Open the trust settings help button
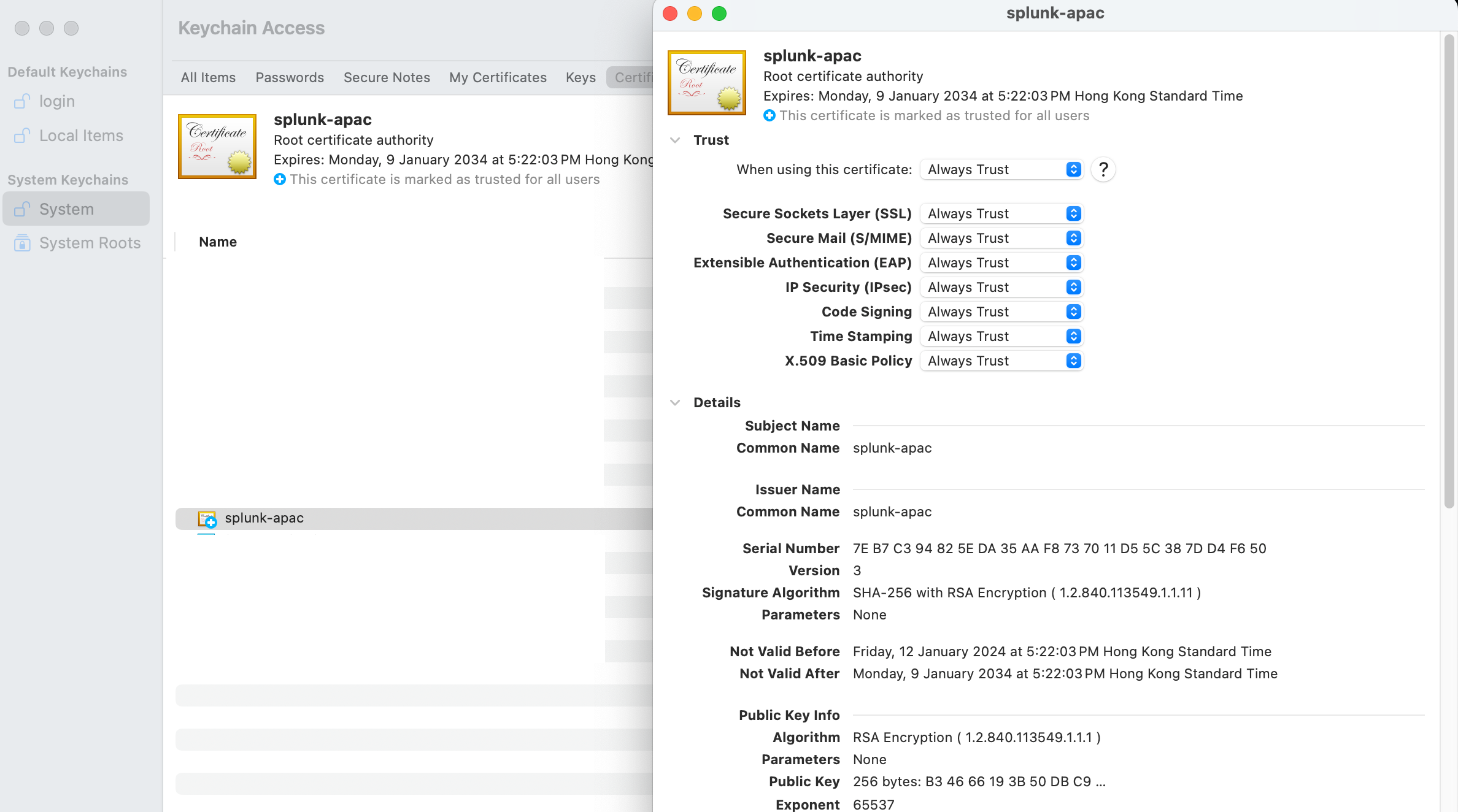The width and height of the screenshot is (1458, 812). click(x=1103, y=169)
